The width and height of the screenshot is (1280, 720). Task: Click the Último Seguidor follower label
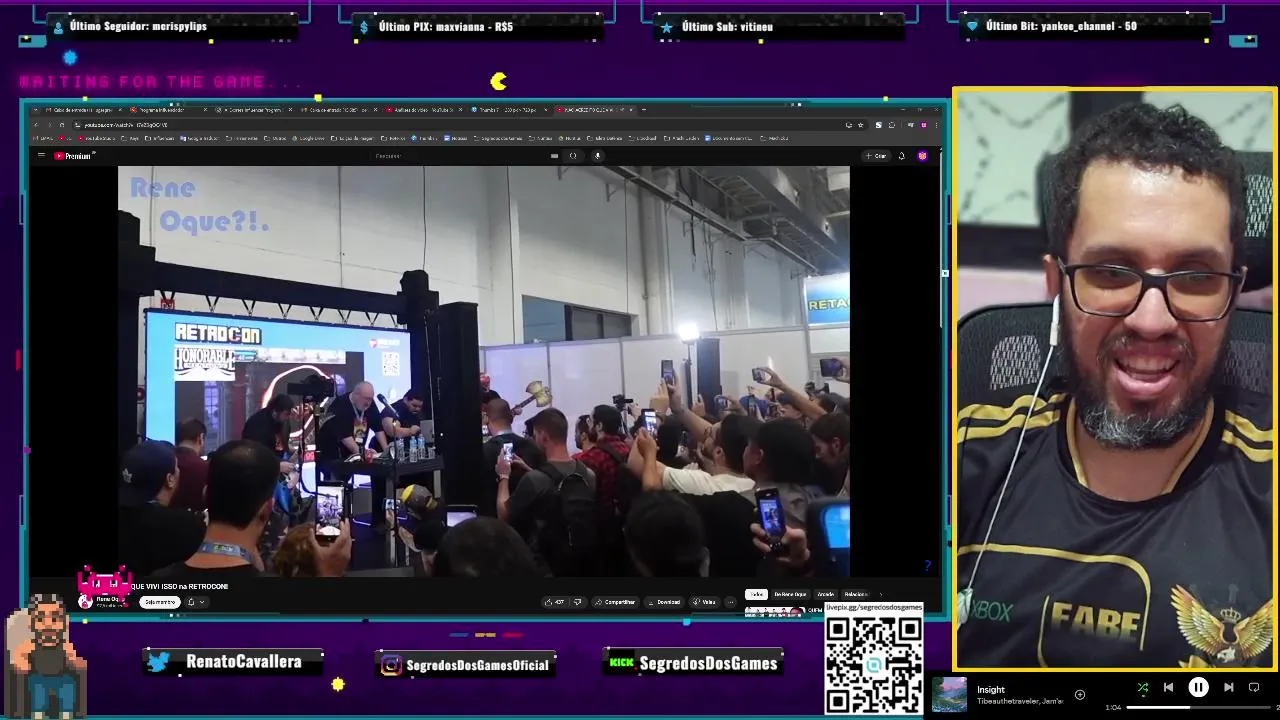(137, 26)
